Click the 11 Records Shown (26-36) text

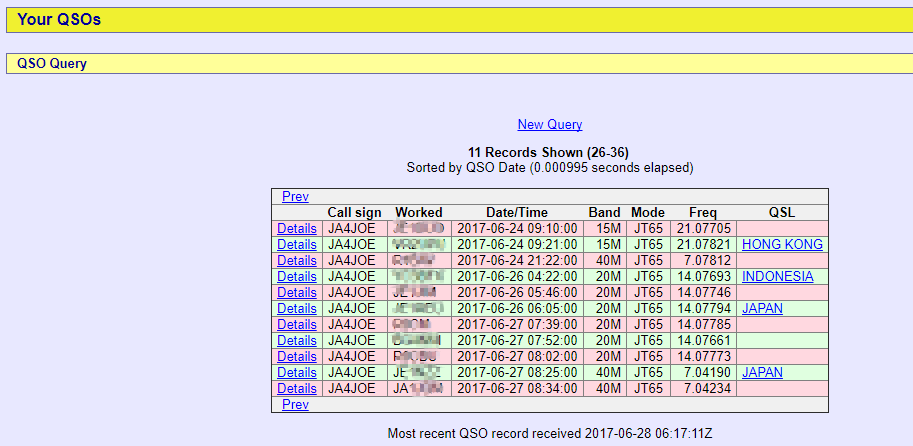pyautogui.click(x=548, y=153)
